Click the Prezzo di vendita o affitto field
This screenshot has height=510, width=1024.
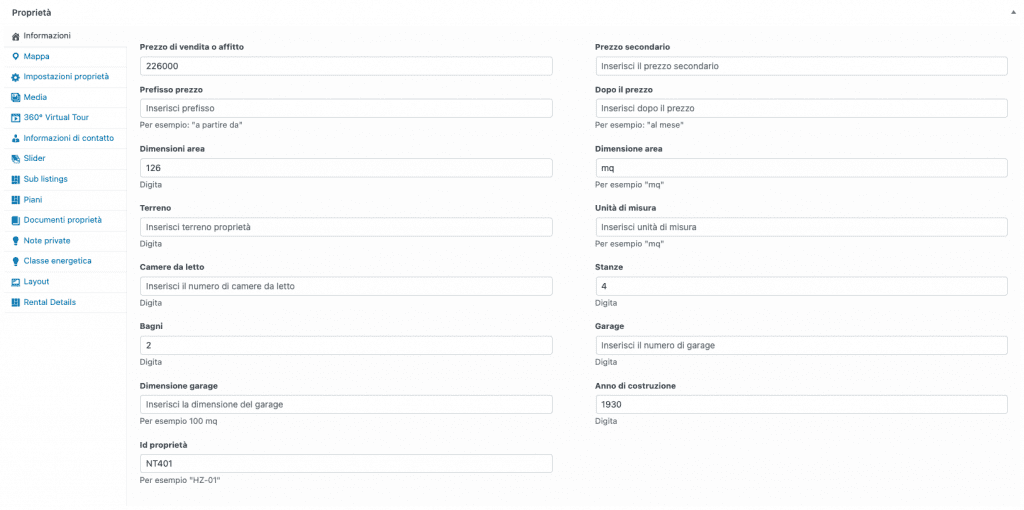click(346, 66)
